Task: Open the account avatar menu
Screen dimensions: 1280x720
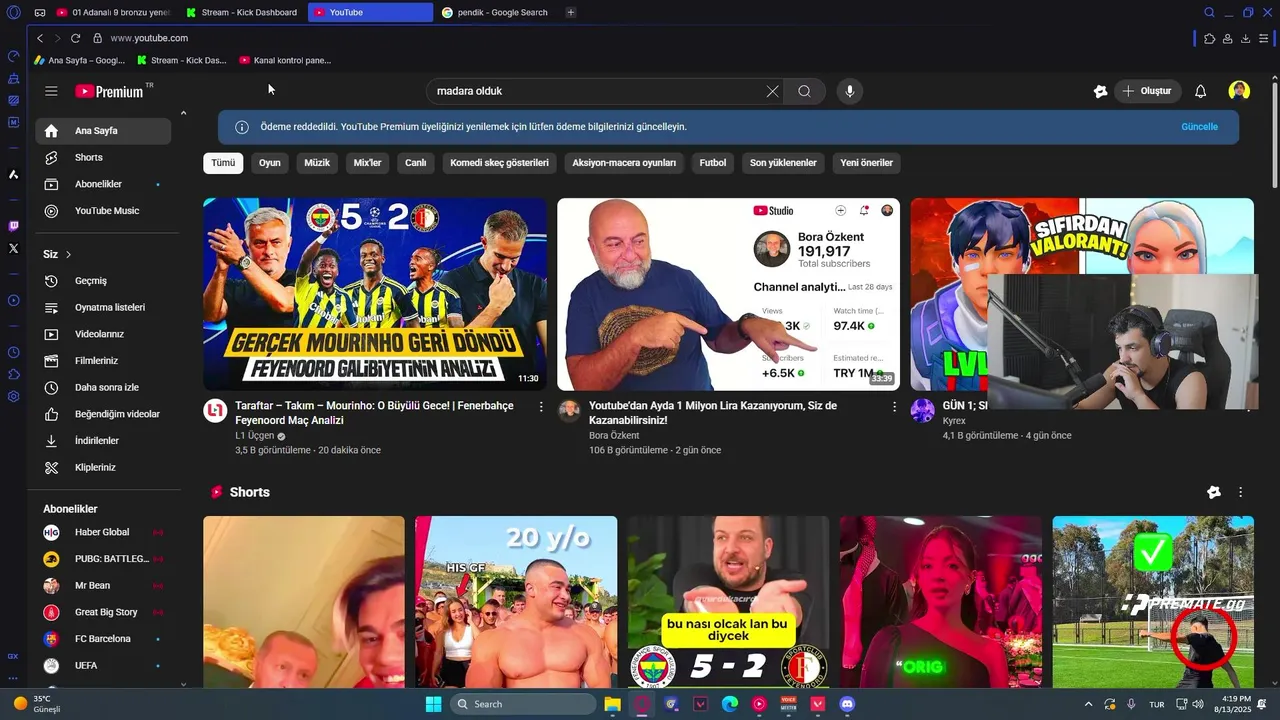Action: 1239,91
